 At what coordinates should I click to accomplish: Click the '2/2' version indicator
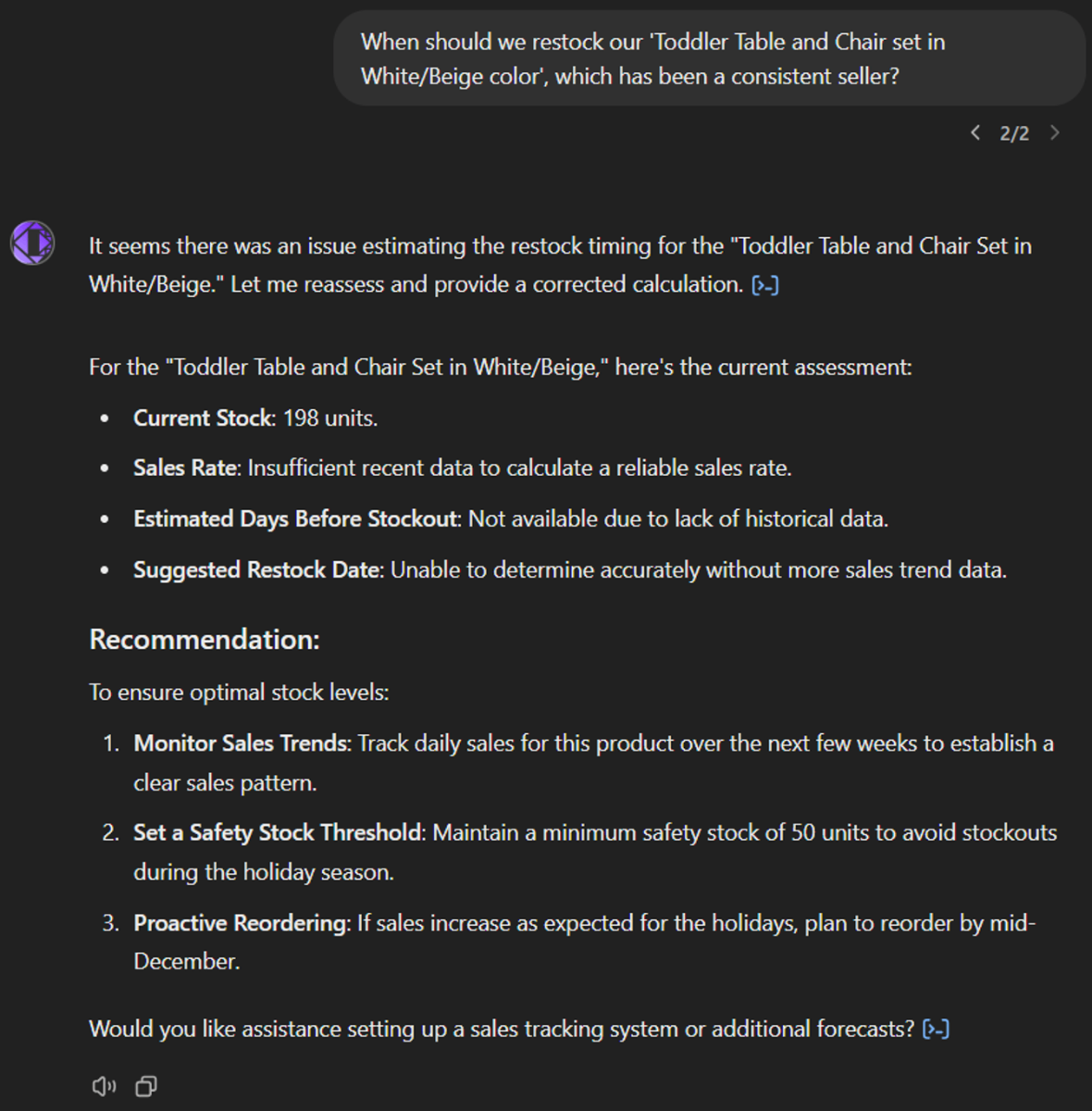pyautogui.click(x=1014, y=132)
